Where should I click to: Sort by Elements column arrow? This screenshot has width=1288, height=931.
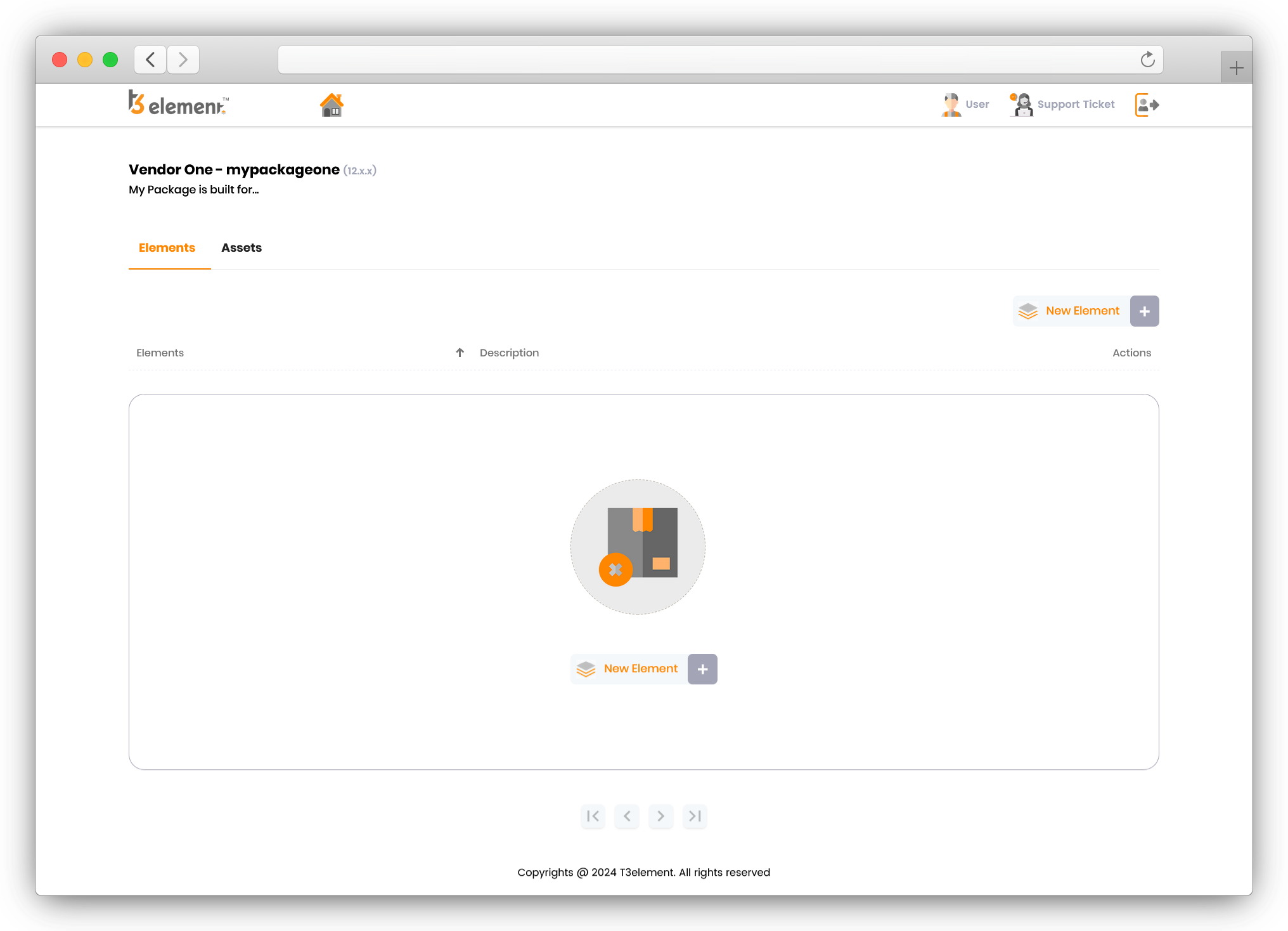click(x=460, y=353)
